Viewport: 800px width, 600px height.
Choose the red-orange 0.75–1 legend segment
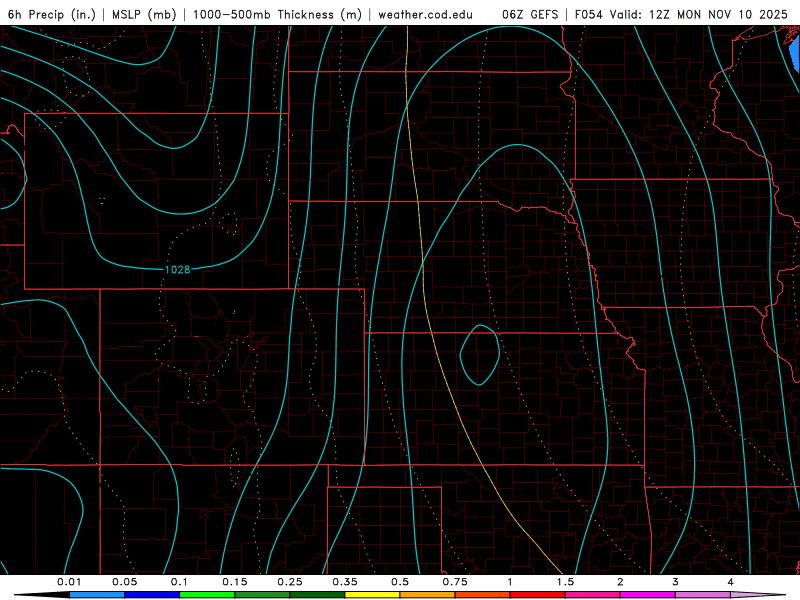(x=483, y=595)
